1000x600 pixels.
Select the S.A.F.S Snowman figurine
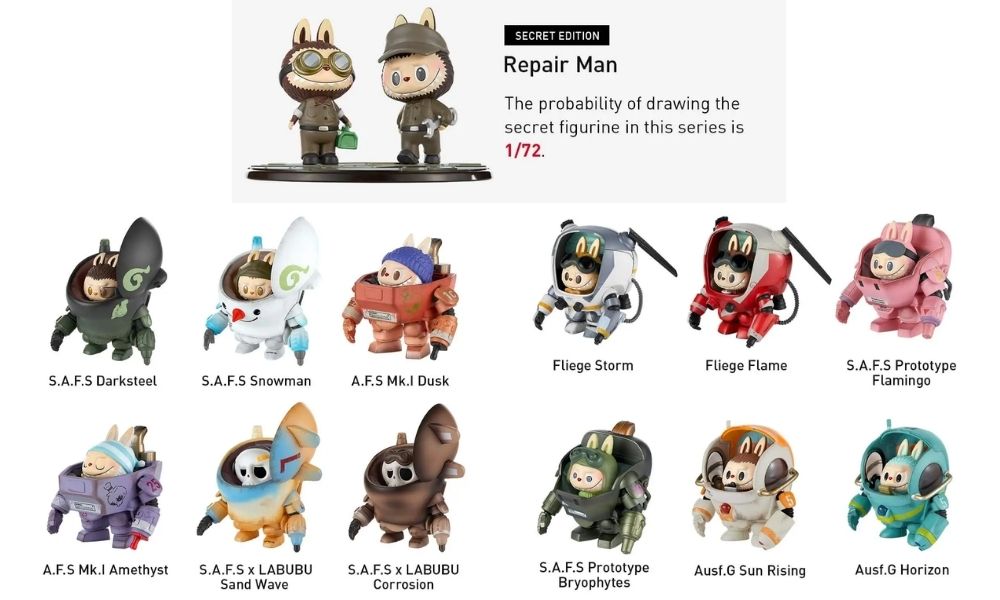coord(263,292)
